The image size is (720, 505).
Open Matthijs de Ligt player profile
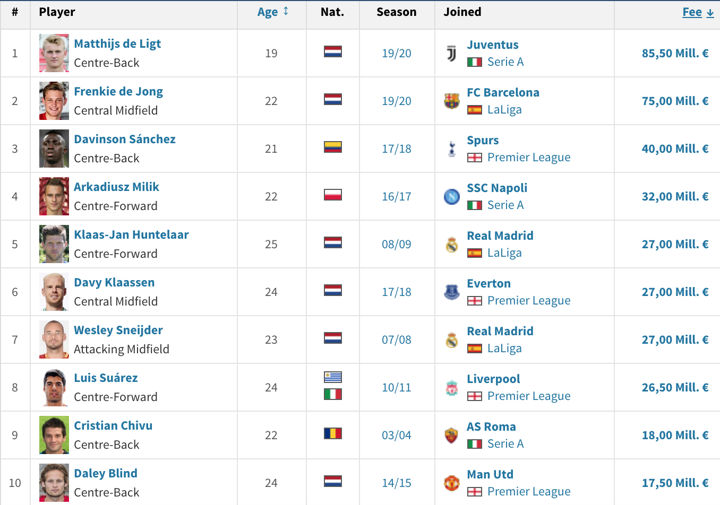[117, 44]
